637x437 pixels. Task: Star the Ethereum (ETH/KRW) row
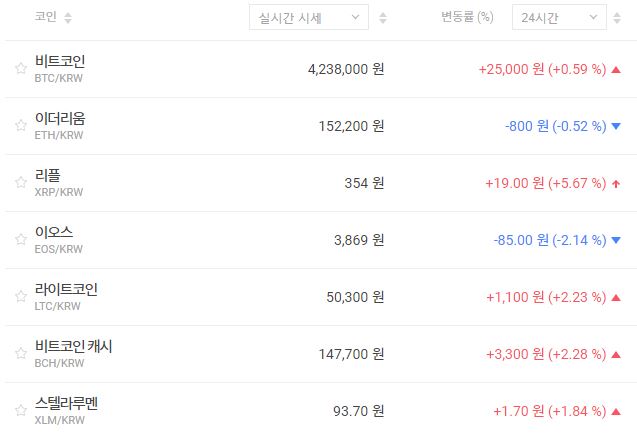tap(20, 126)
